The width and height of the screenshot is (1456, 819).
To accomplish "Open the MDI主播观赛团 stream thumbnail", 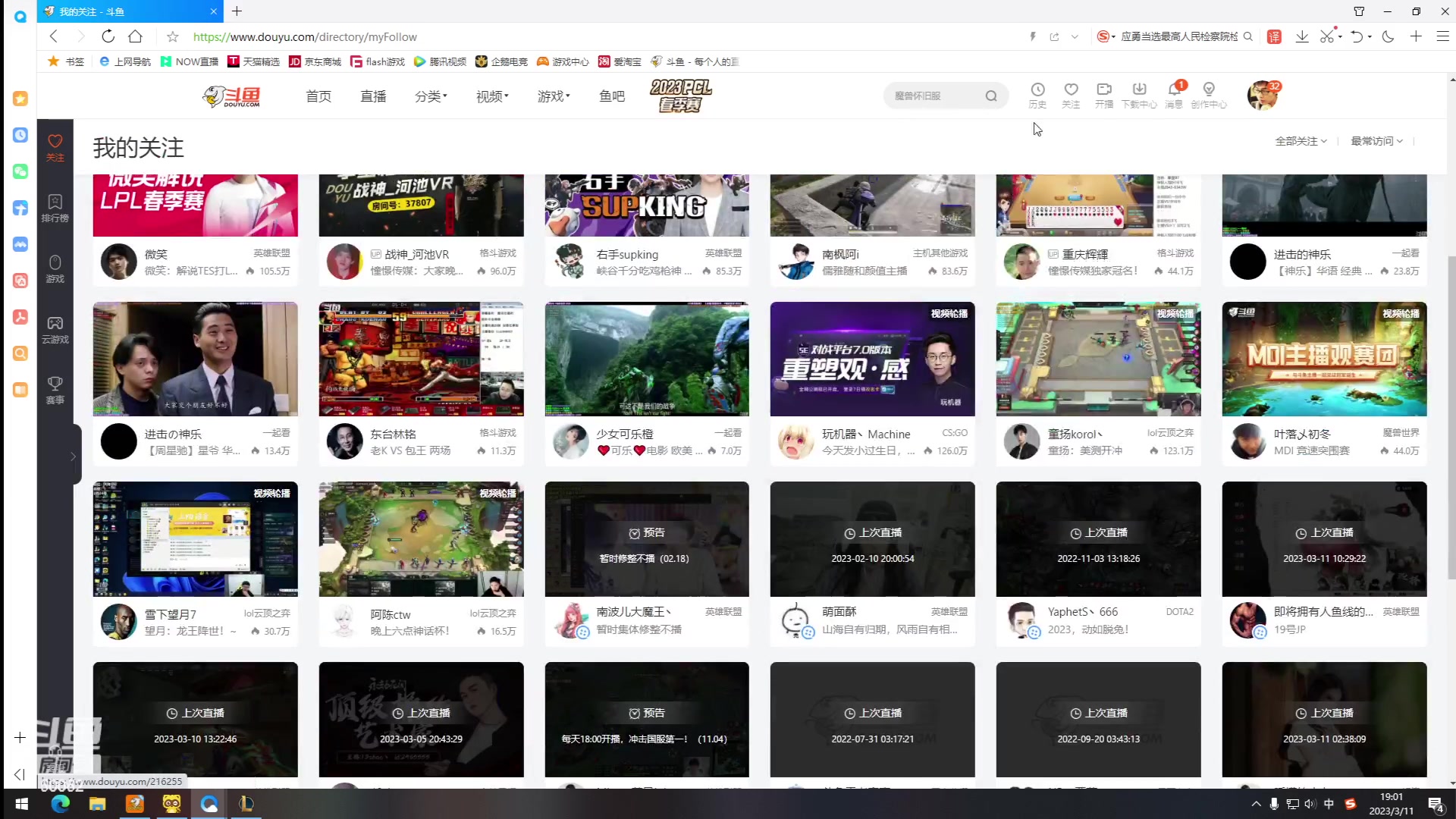I will click(x=1324, y=359).
